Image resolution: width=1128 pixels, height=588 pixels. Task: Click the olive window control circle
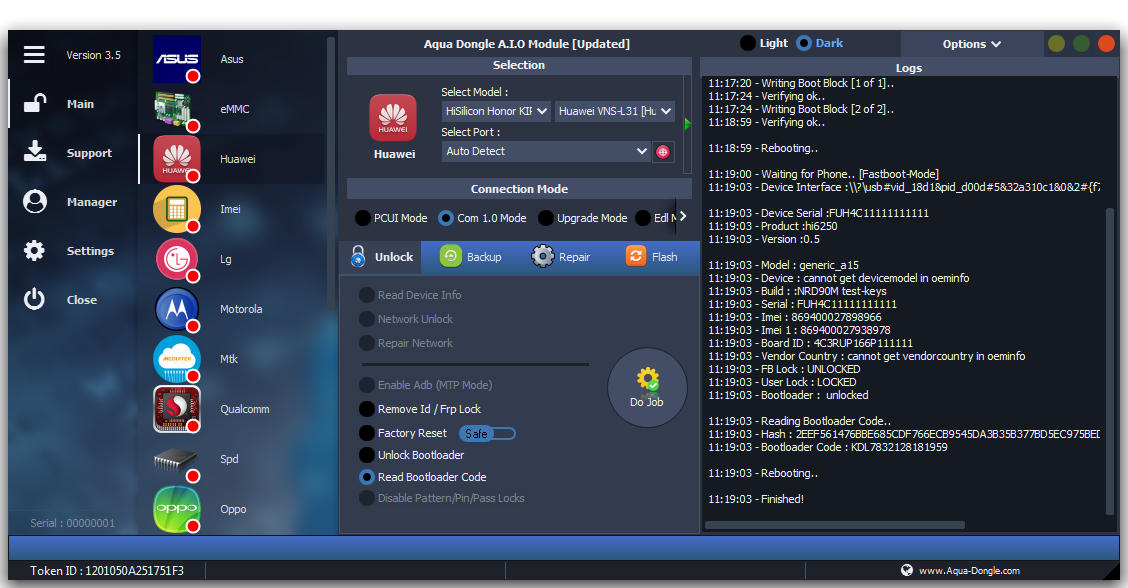1056,44
